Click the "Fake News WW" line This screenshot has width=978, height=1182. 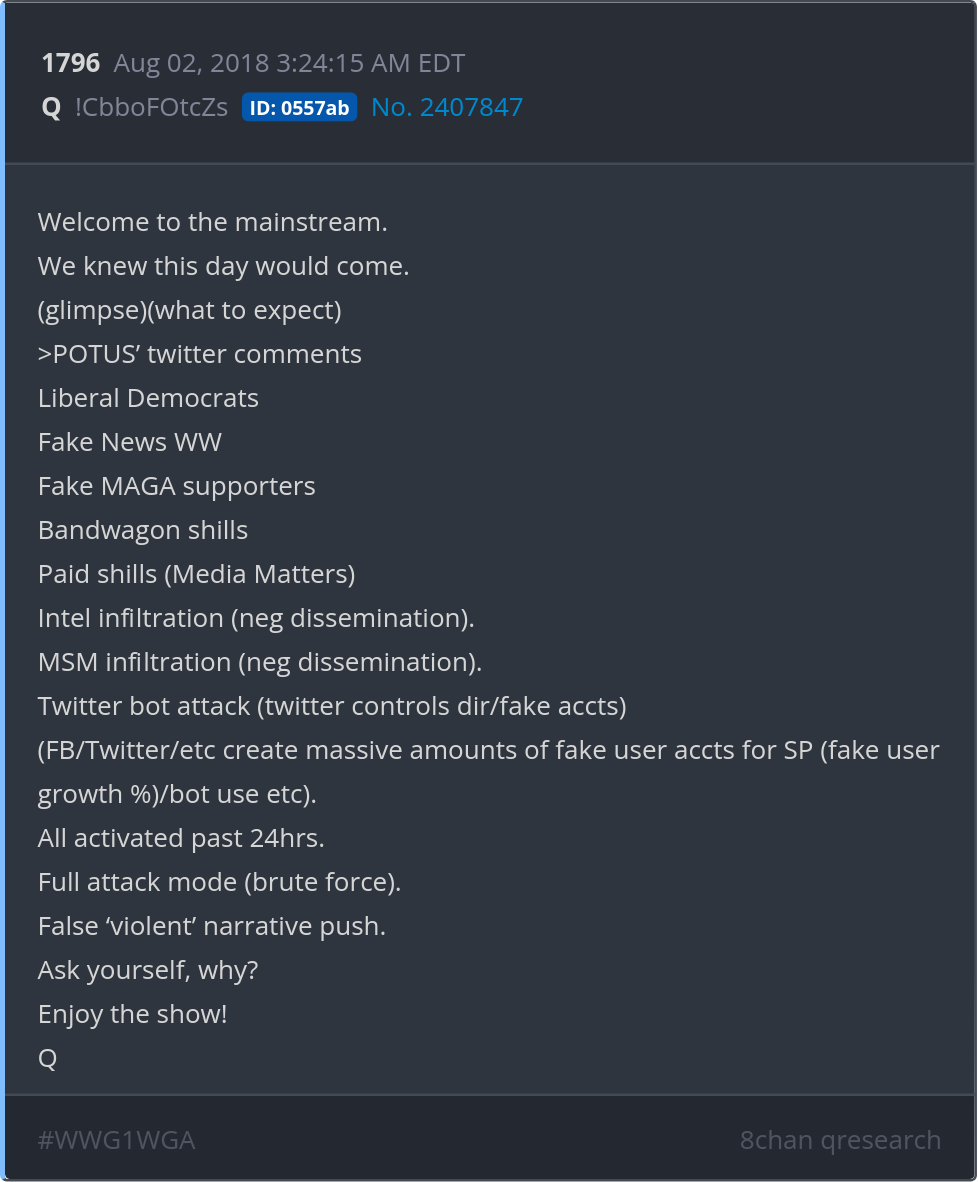click(130, 442)
